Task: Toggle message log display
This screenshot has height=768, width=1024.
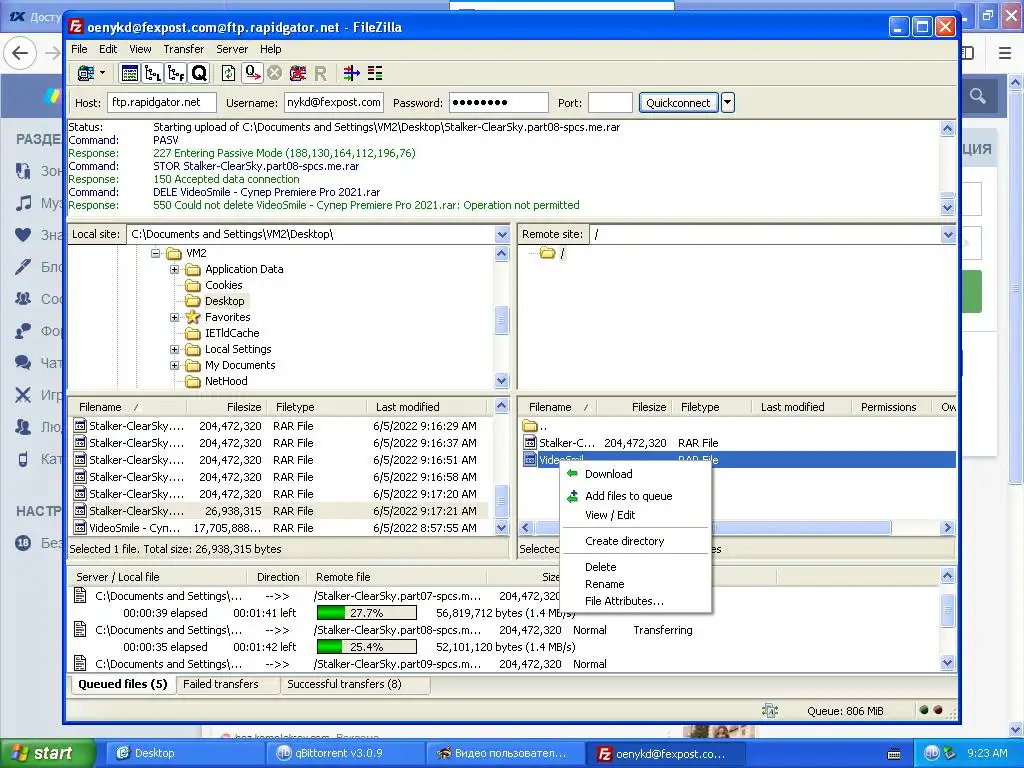Action: point(129,73)
